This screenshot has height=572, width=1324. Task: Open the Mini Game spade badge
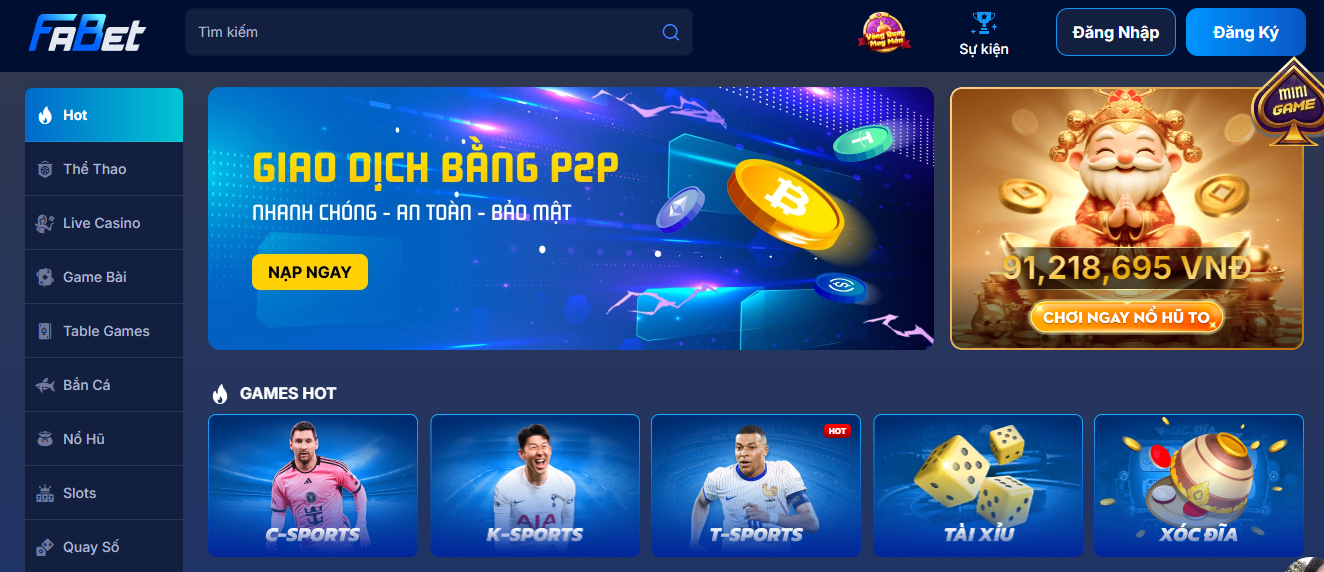coord(1286,103)
